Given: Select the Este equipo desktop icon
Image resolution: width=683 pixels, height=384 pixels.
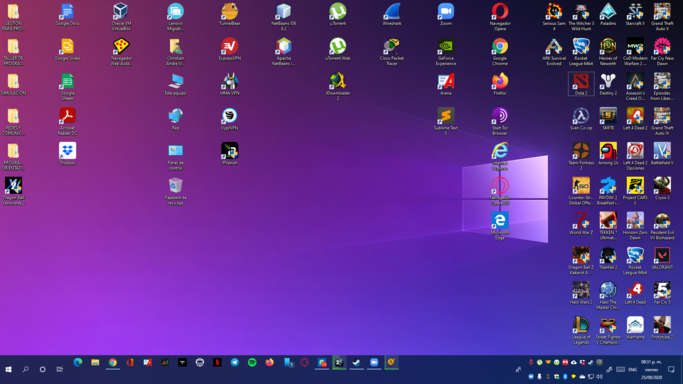Looking at the screenshot, I should click(176, 84).
